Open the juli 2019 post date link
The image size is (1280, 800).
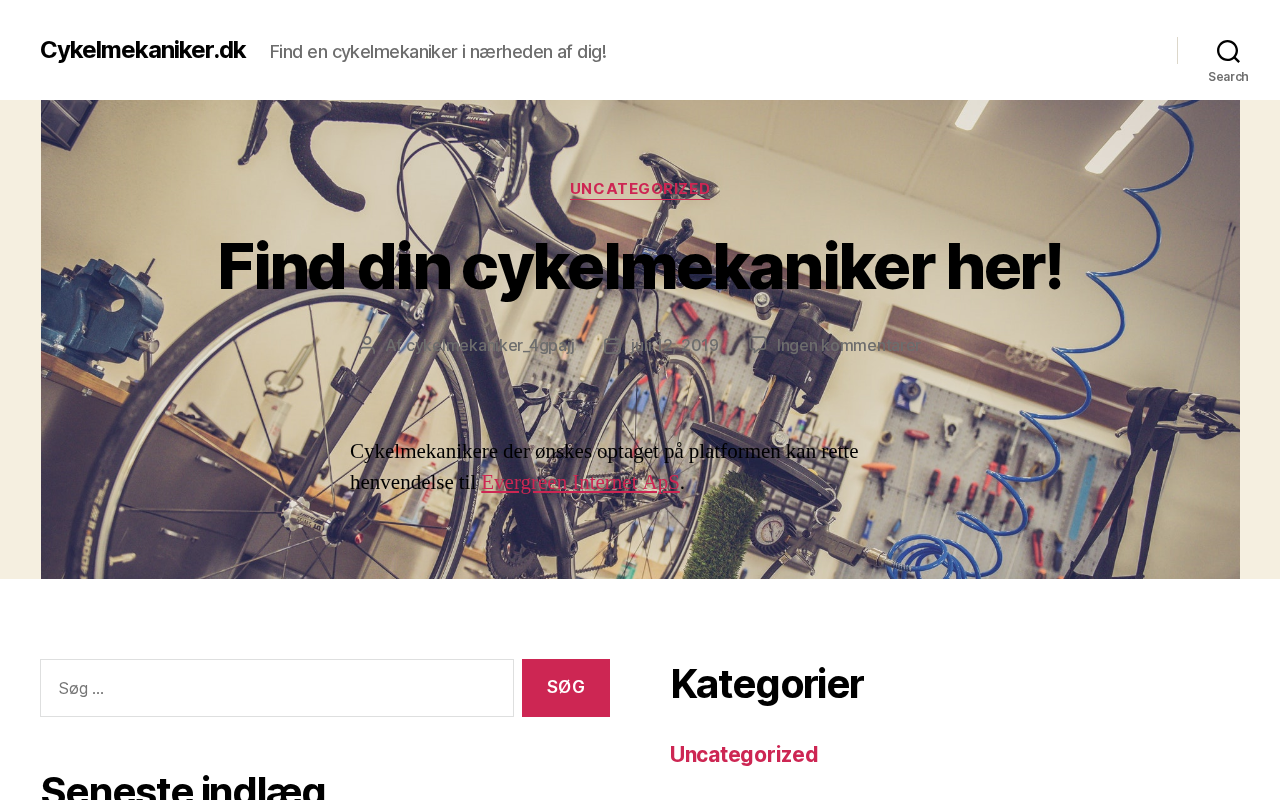coord(674,345)
